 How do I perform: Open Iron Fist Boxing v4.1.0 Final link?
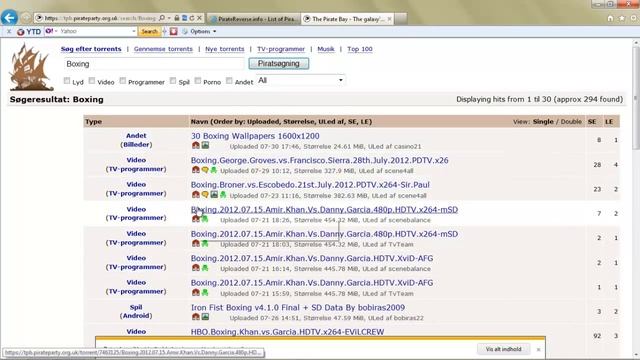coord(298,307)
